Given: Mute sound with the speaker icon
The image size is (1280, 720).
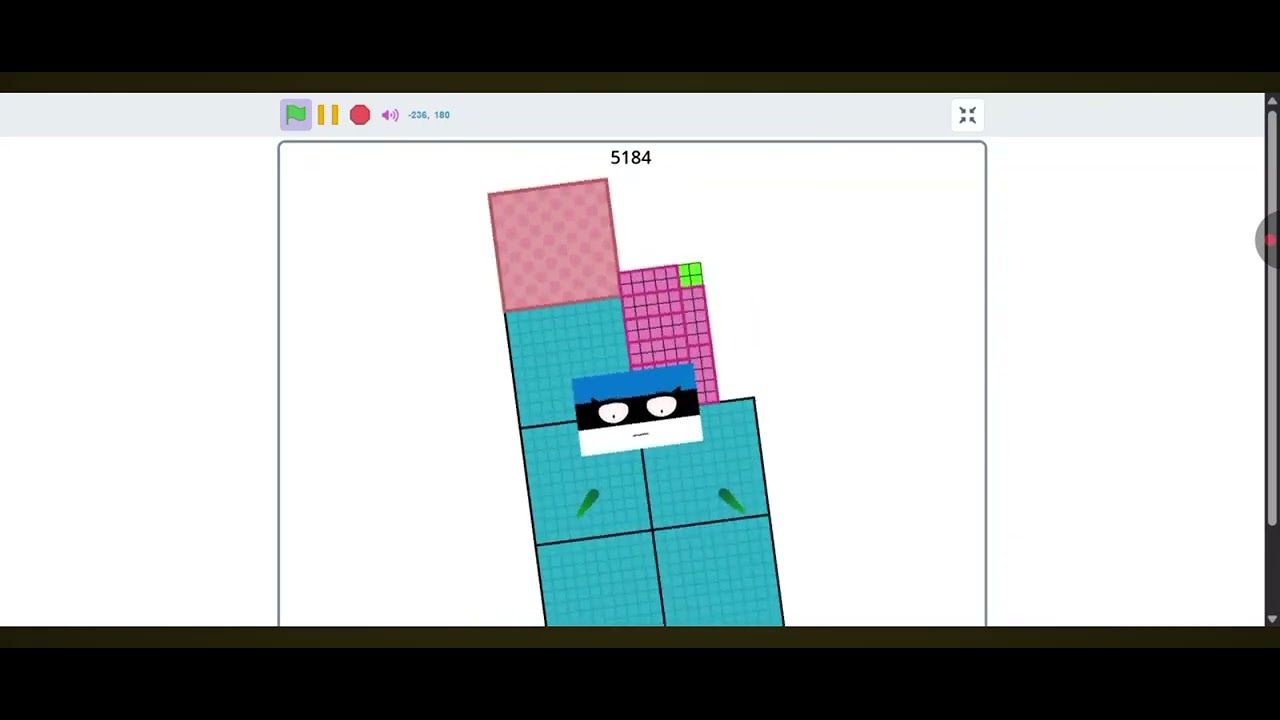Looking at the screenshot, I should click(390, 115).
